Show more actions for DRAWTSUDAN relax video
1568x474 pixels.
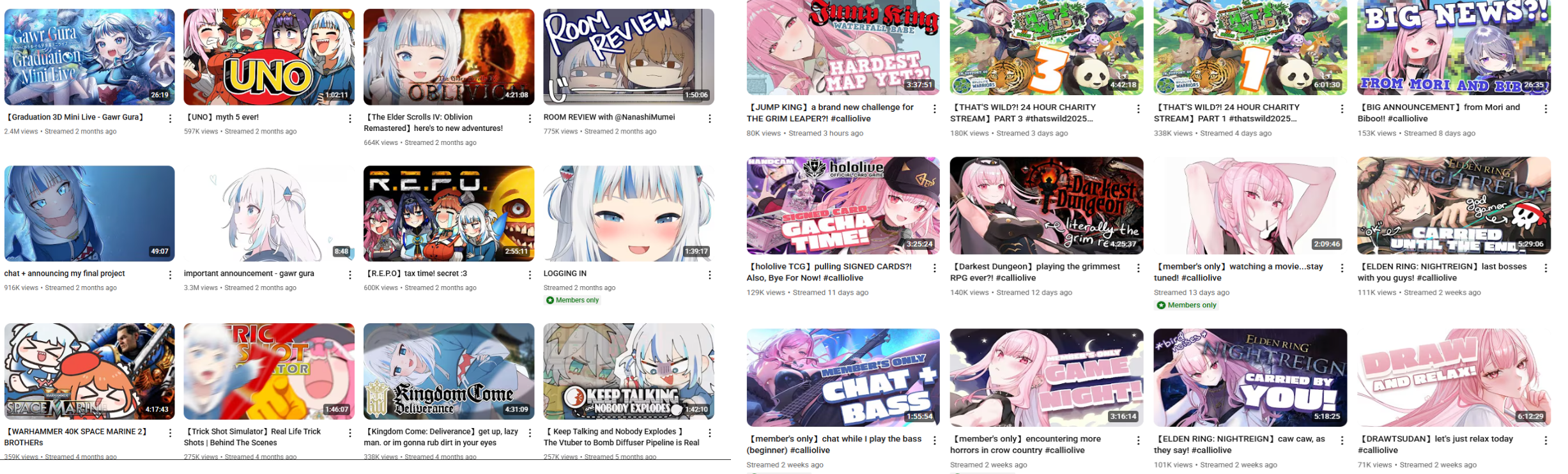(1546, 441)
